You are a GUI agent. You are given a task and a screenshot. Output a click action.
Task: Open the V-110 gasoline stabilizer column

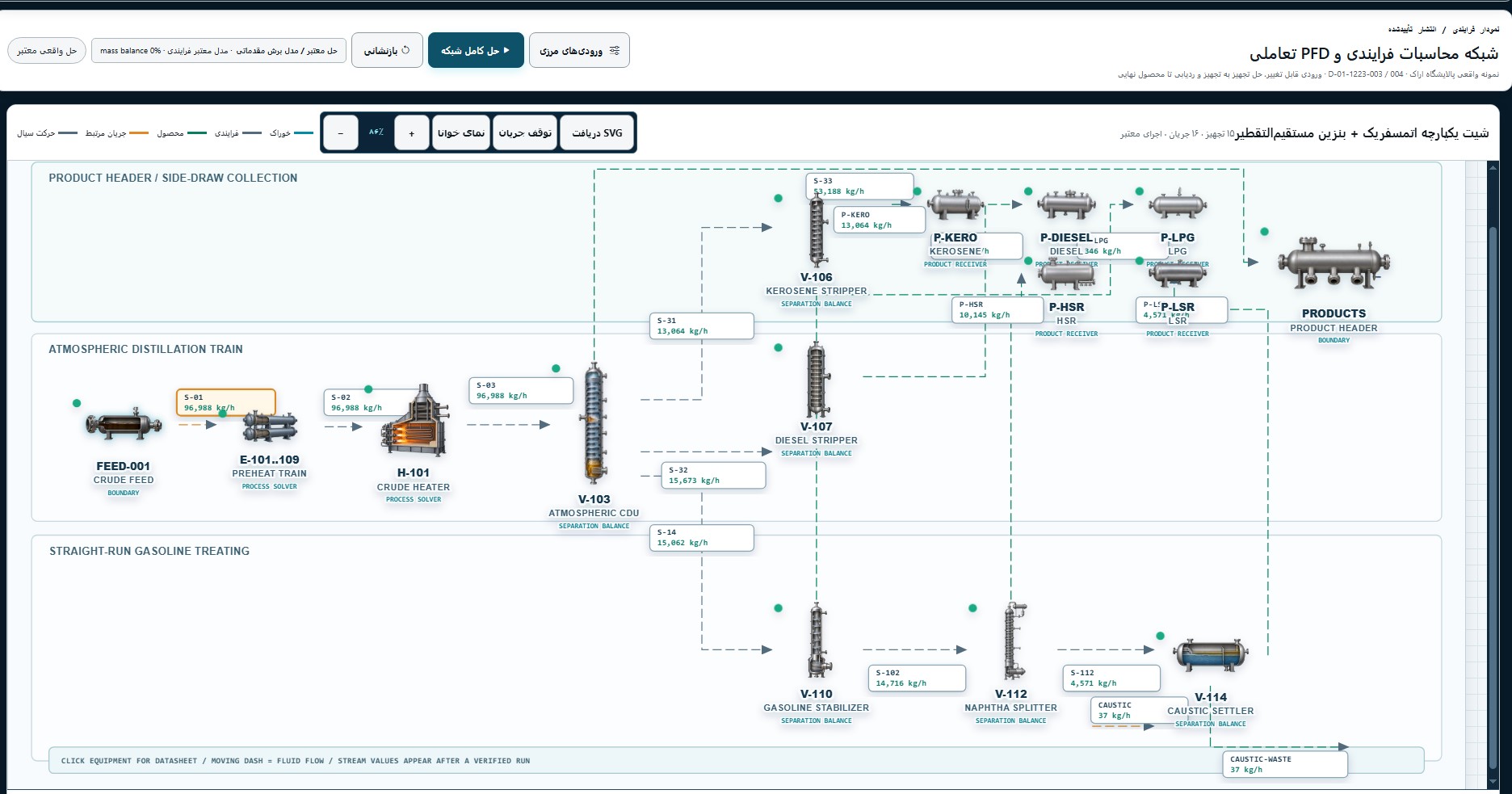click(817, 642)
